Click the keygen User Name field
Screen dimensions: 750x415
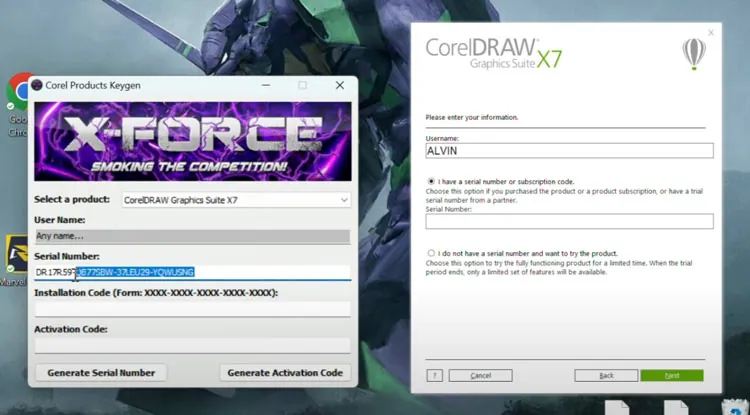click(192, 236)
